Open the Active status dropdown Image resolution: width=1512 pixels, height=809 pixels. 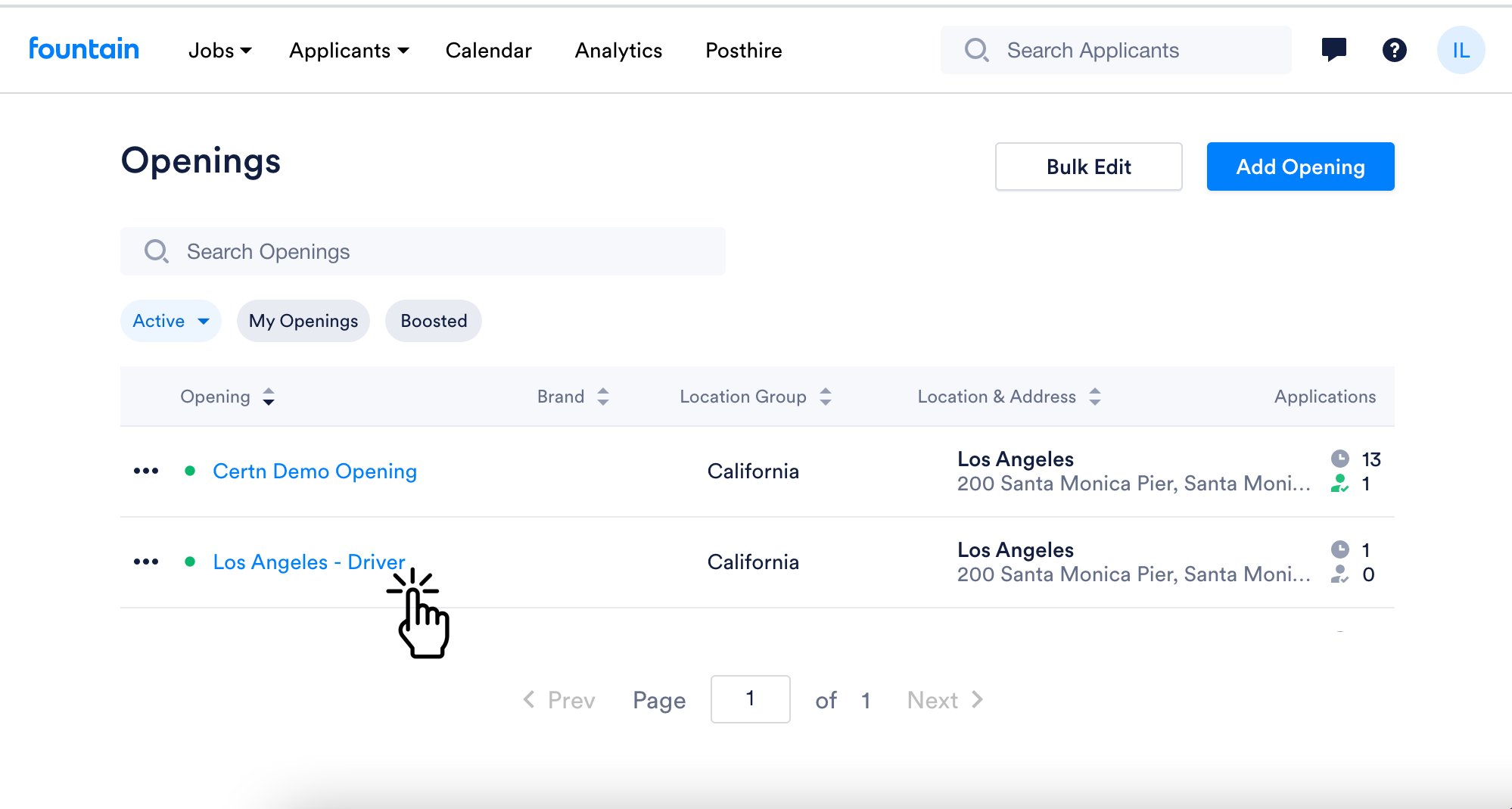170,321
